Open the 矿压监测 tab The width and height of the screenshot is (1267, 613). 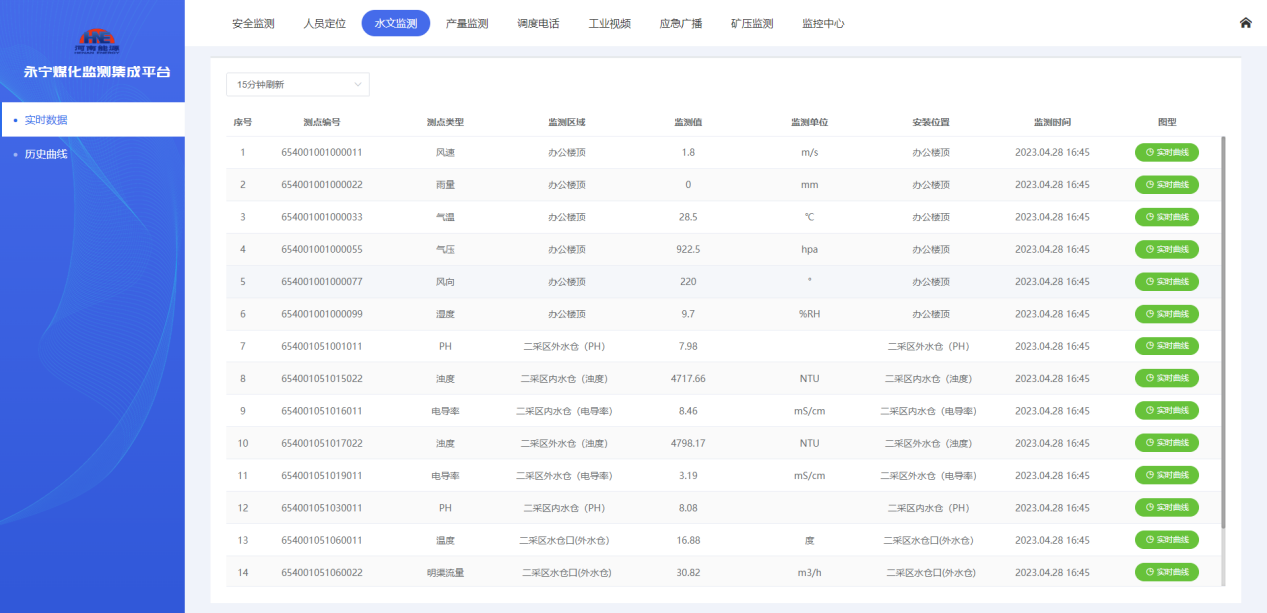(x=752, y=23)
